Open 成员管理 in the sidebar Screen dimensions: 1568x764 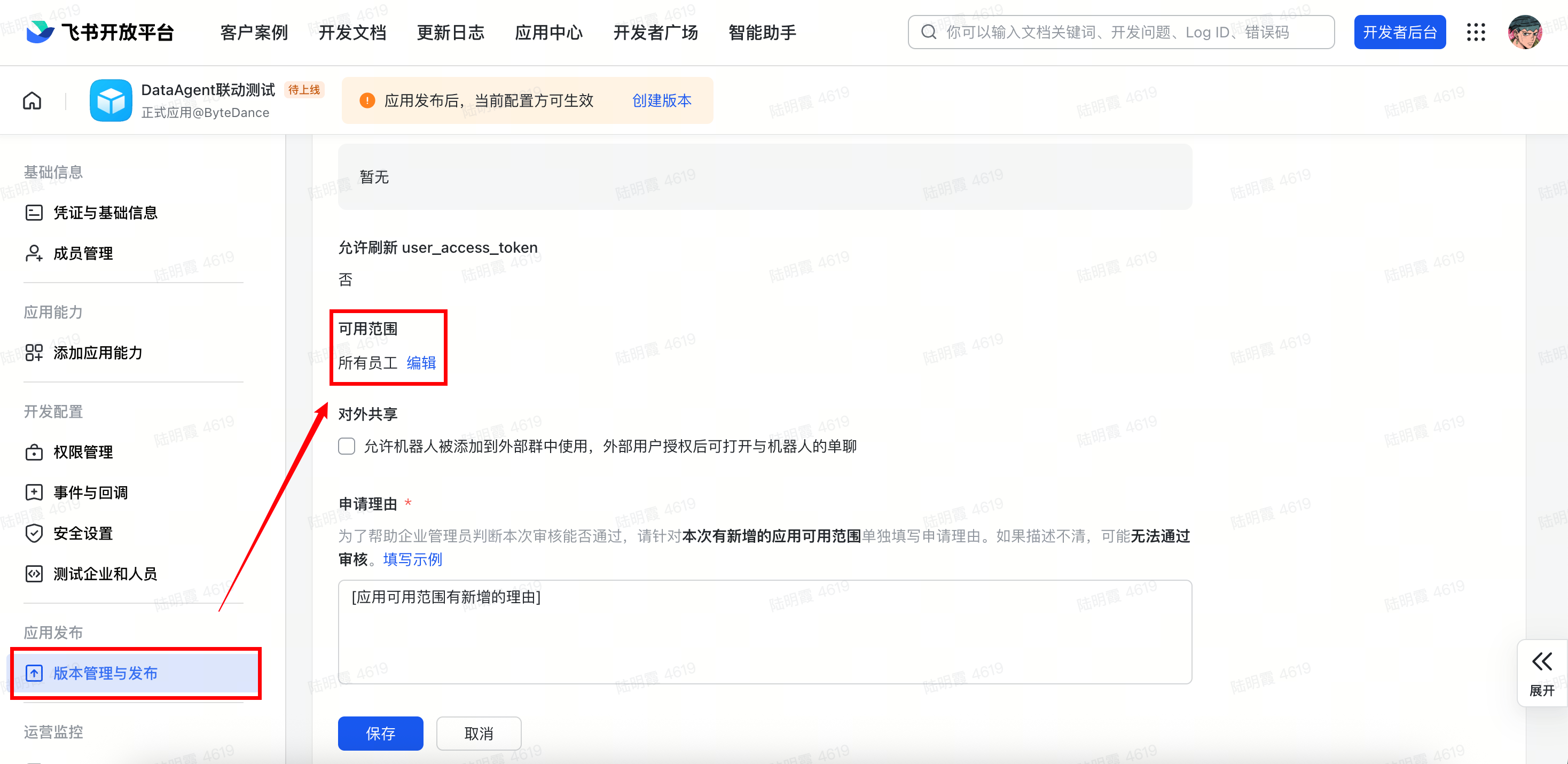83,253
